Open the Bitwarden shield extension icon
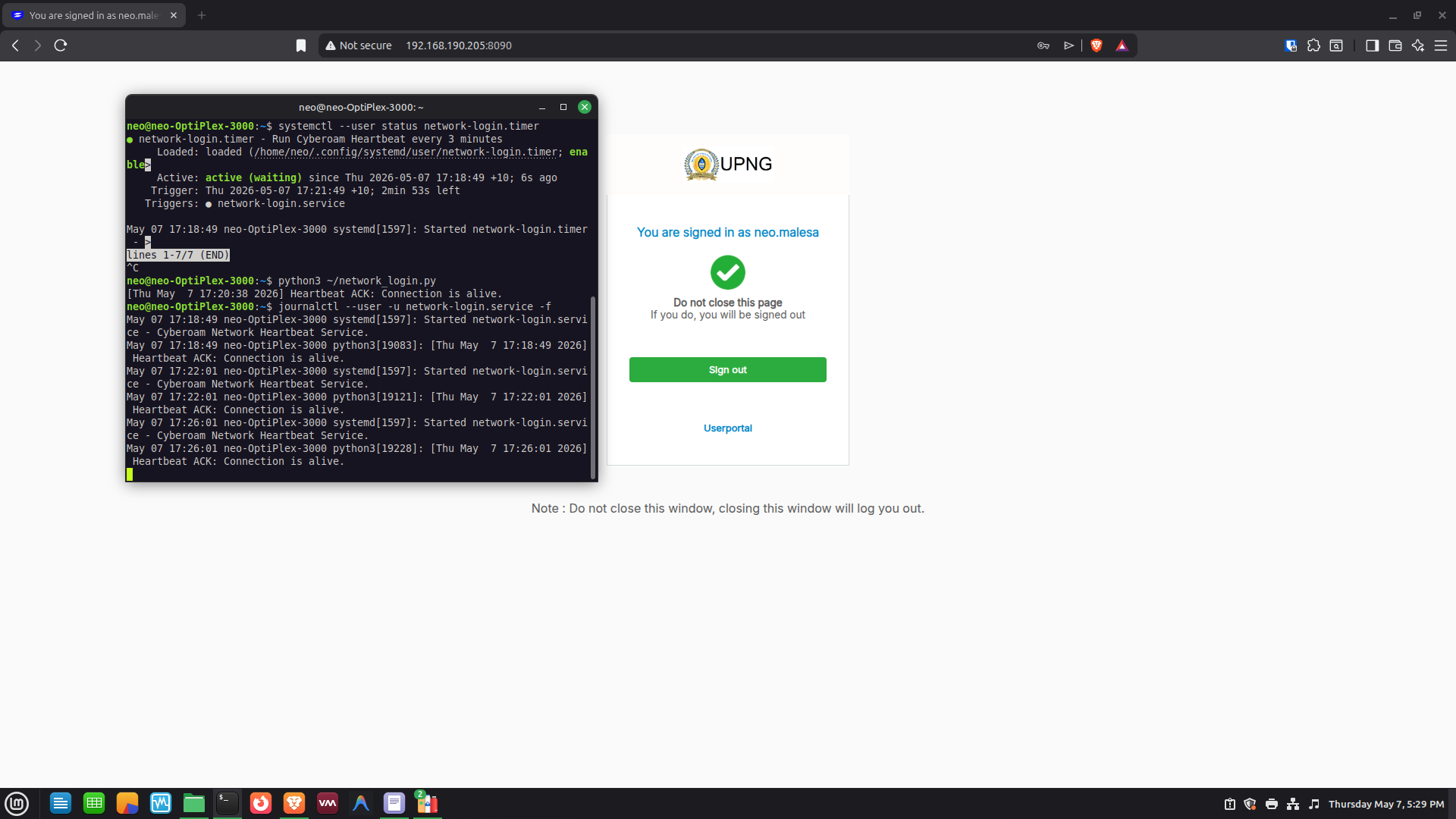This screenshot has width=1456, height=819. (1291, 45)
